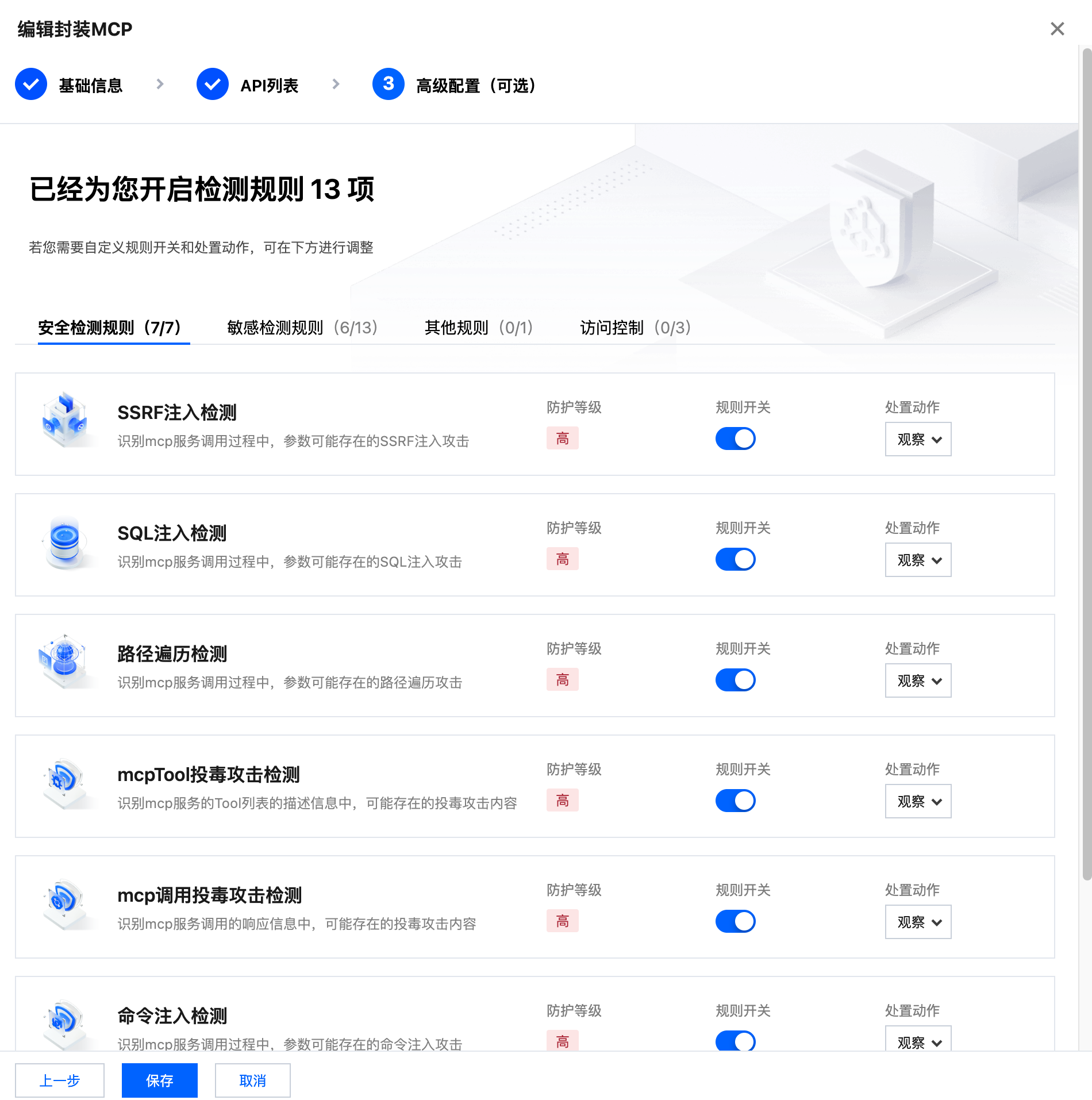Click the 保存 button
This screenshot has height=1100, width=1092.
click(160, 1080)
